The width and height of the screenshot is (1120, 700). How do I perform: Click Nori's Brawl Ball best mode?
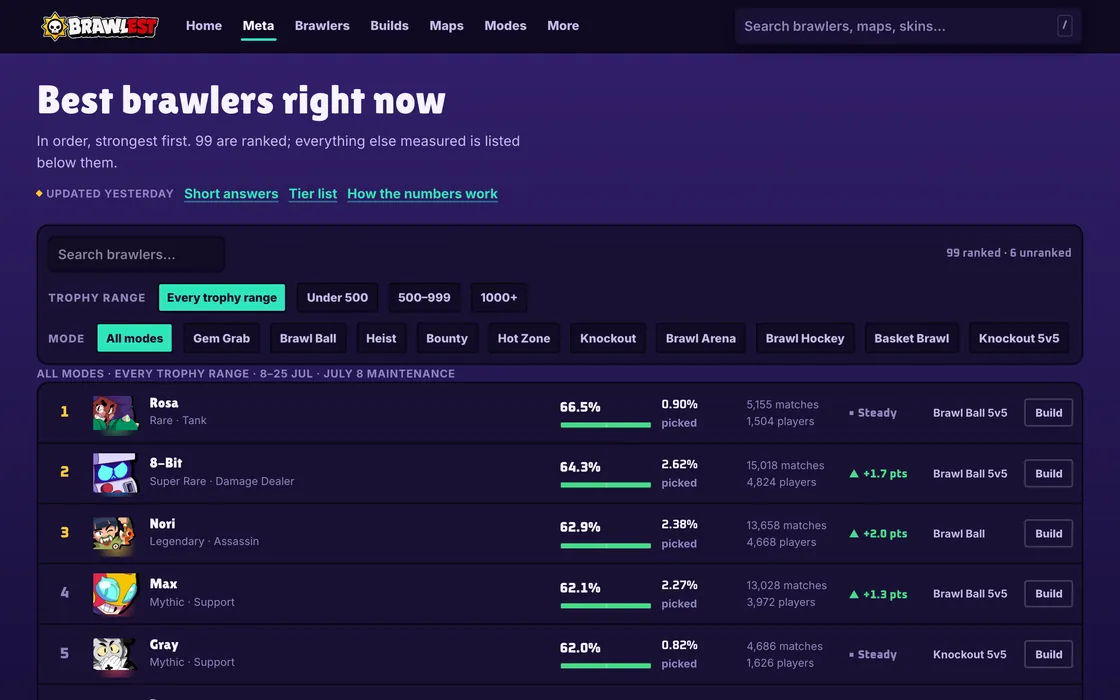pos(959,533)
